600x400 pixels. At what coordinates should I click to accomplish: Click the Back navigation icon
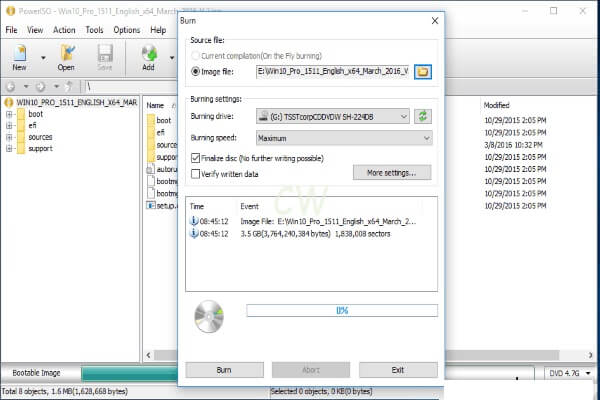[11, 87]
